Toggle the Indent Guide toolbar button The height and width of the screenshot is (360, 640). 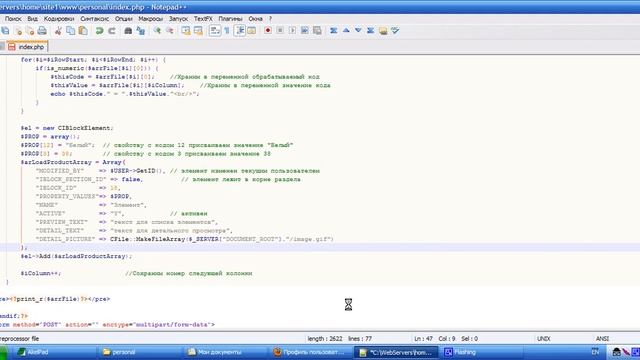point(240,31)
